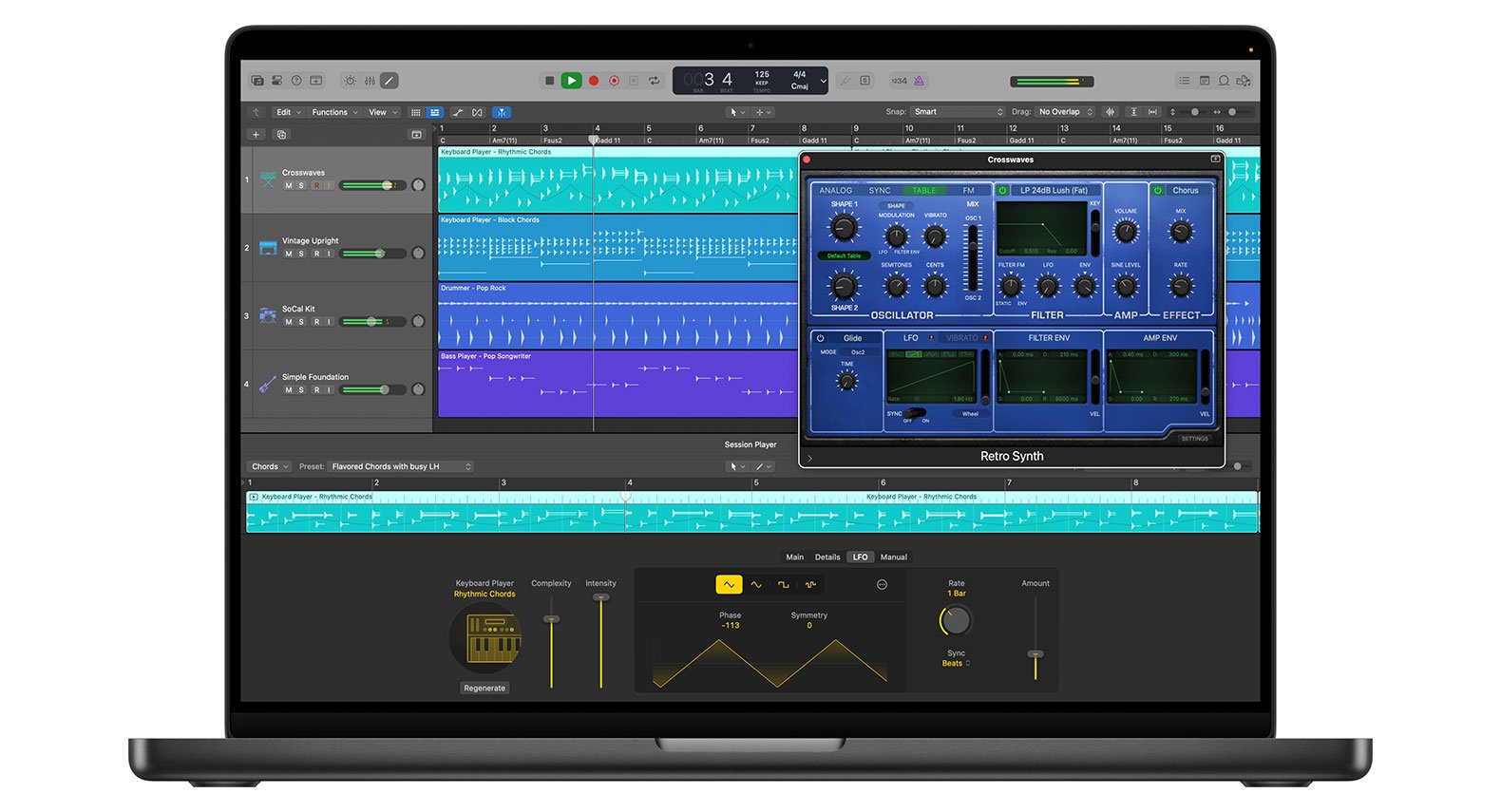This screenshot has height=812, width=1501.
Task: Start playback with the green Play button
Action: point(571,81)
